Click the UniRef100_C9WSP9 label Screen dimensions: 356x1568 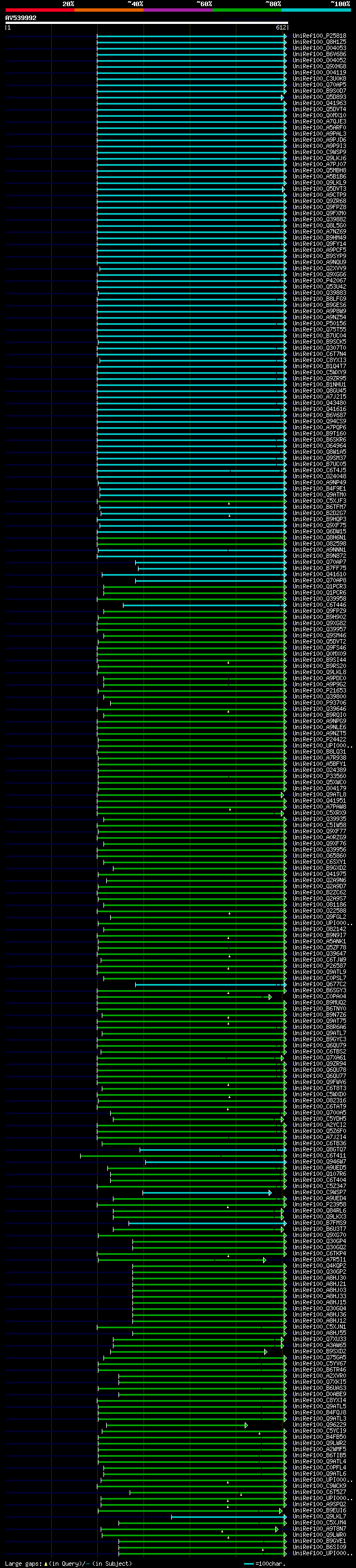pos(319,153)
